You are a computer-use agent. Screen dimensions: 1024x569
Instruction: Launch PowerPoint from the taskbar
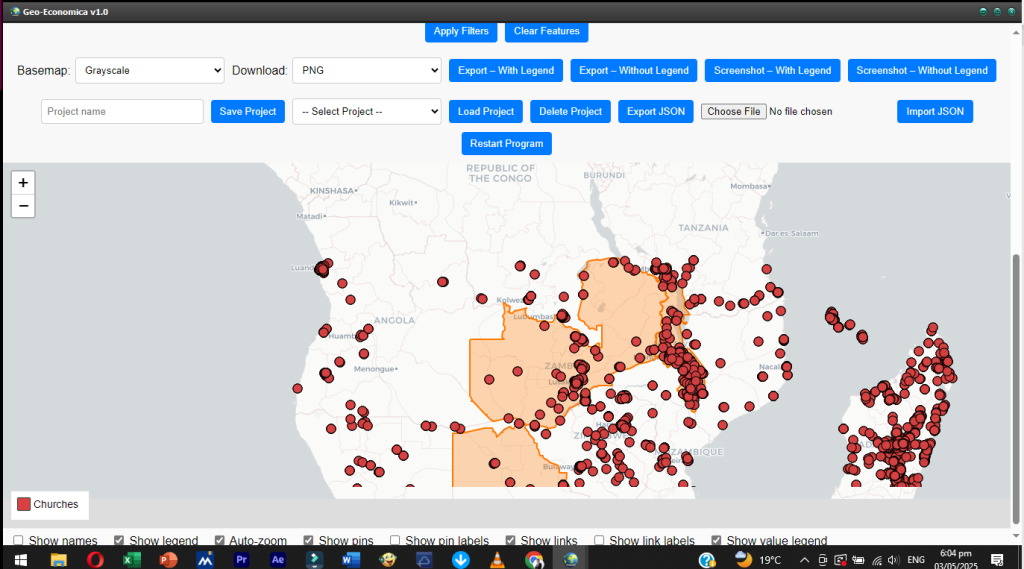168,560
